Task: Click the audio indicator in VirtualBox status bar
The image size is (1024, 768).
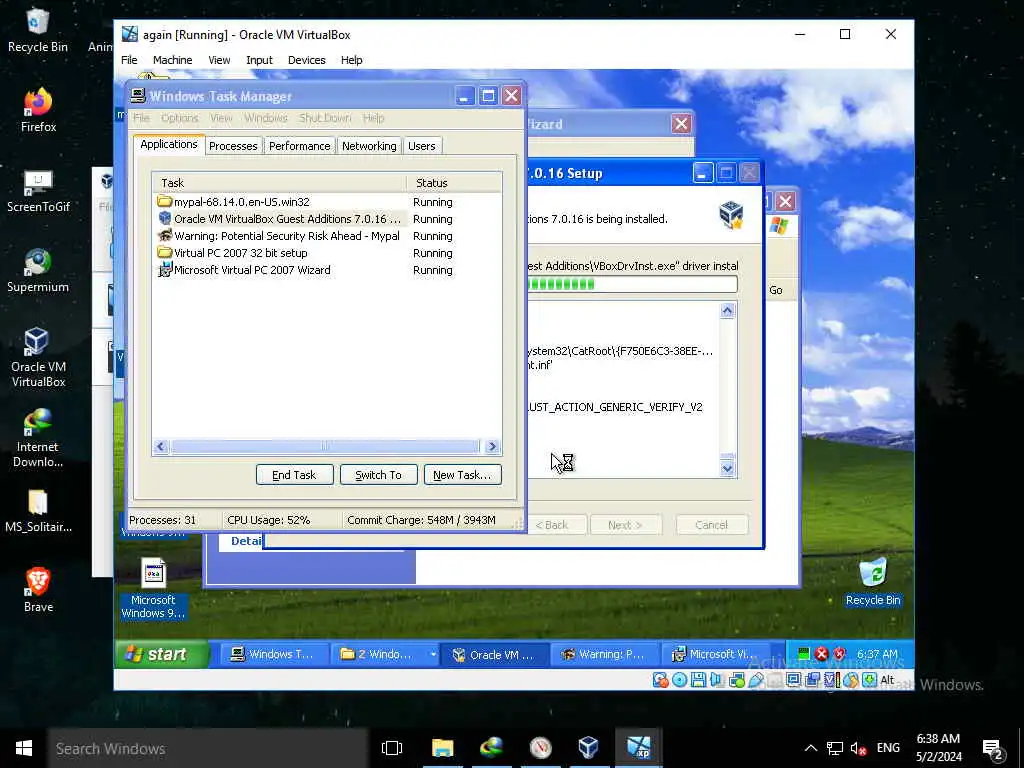Action: 716,680
